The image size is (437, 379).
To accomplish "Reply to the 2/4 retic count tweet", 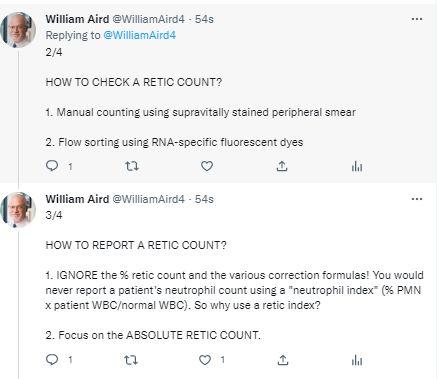I will [x=52, y=166].
